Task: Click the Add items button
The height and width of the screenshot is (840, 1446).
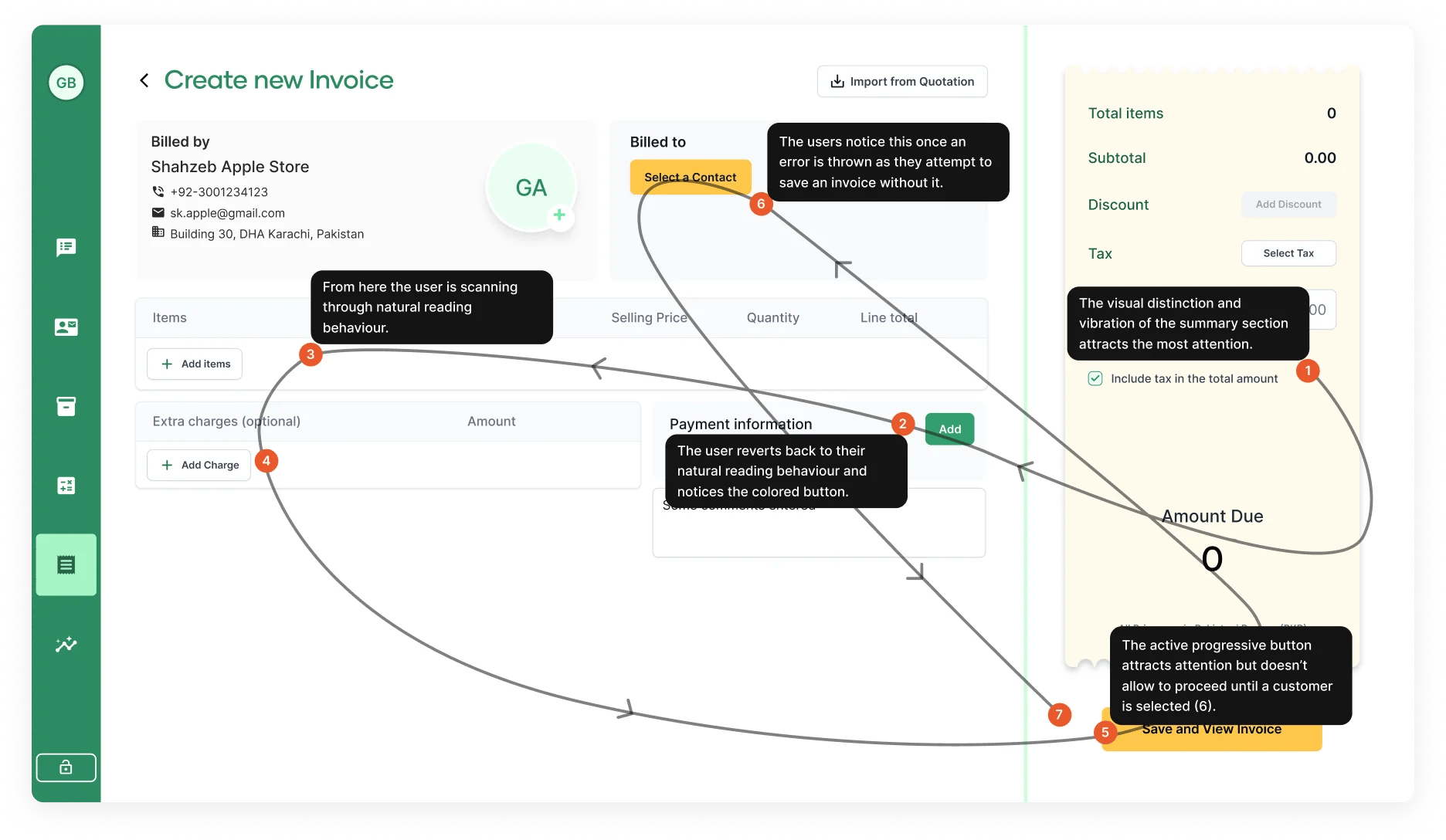Action: (x=195, y=364)
